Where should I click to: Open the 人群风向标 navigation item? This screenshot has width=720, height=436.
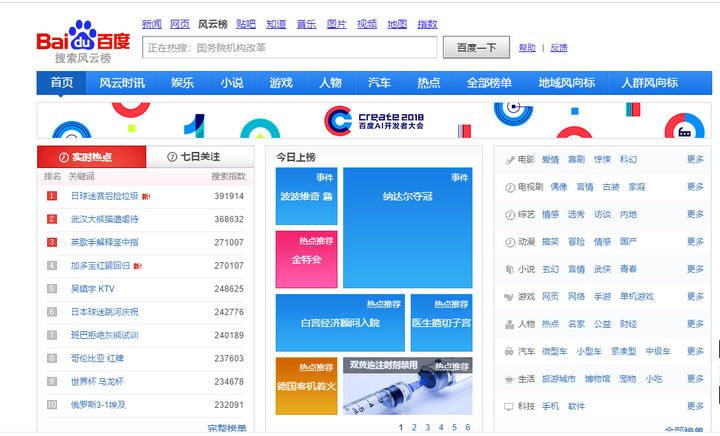(649, 83)
